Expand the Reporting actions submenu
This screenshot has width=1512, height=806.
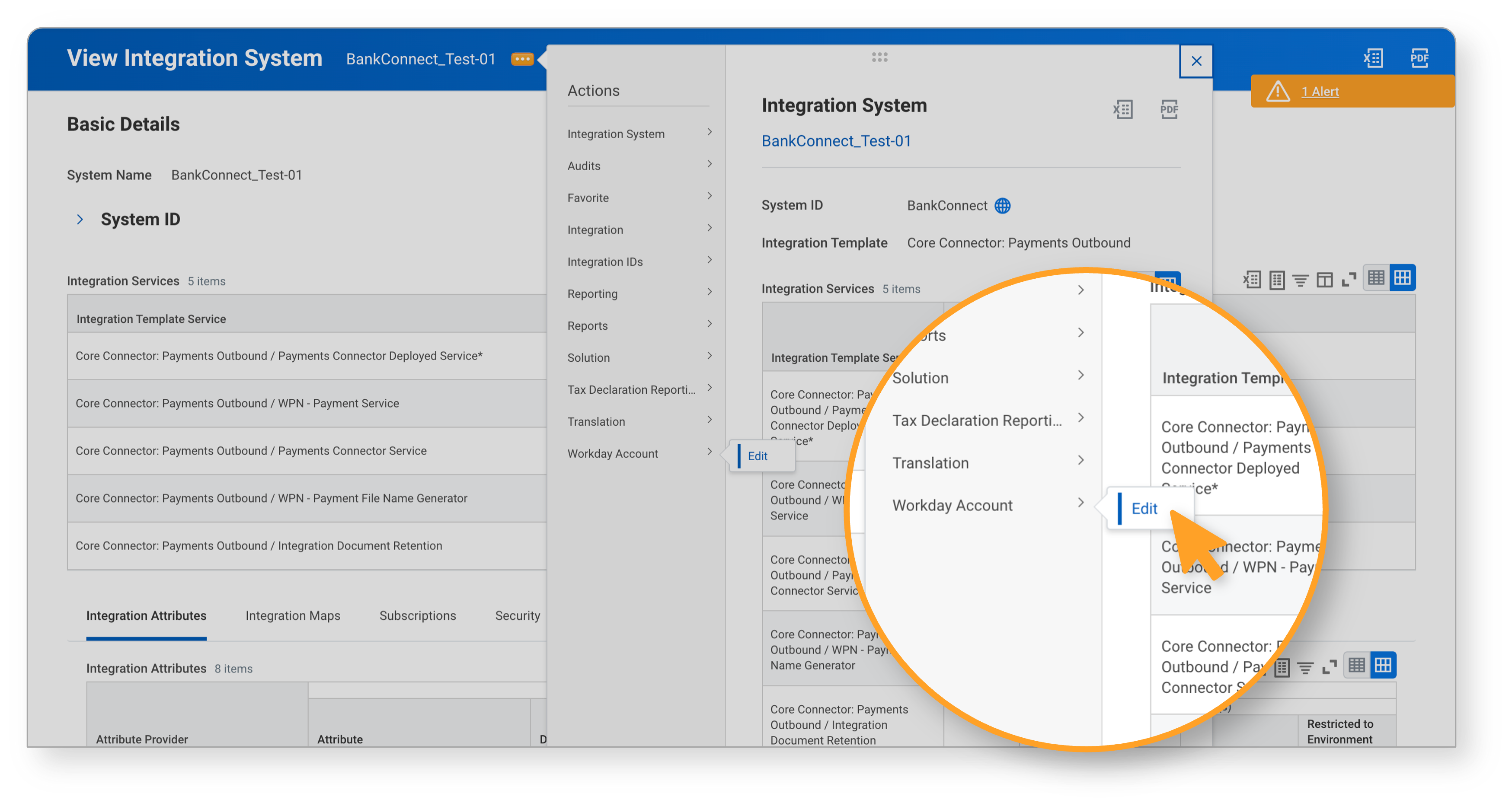(639, 293)
